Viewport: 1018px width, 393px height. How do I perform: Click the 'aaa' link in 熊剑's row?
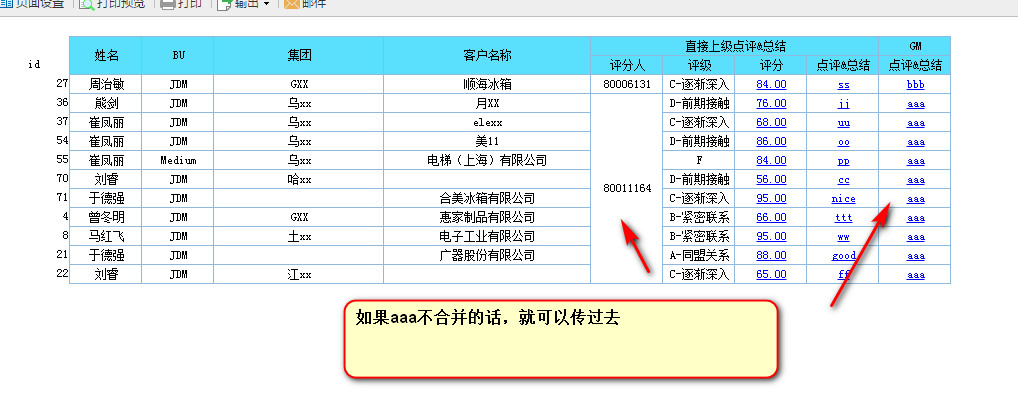915,104
